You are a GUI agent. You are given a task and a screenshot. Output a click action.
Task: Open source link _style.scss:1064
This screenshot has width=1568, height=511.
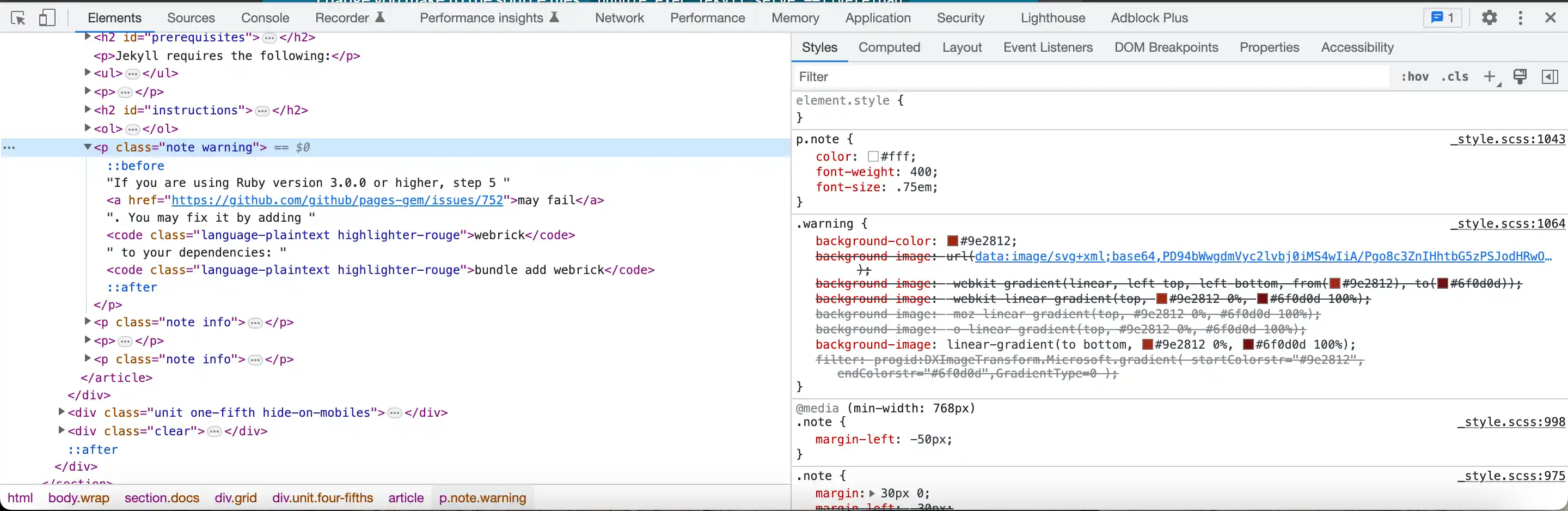point(1507,223)
